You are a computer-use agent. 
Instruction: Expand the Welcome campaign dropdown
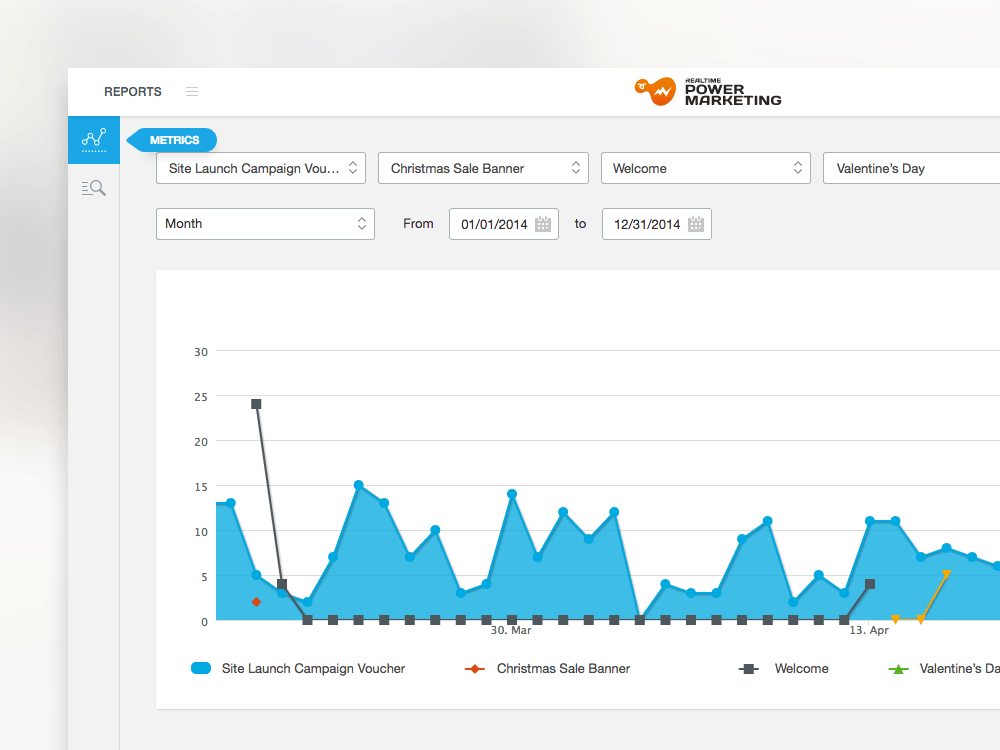(706, 168)
